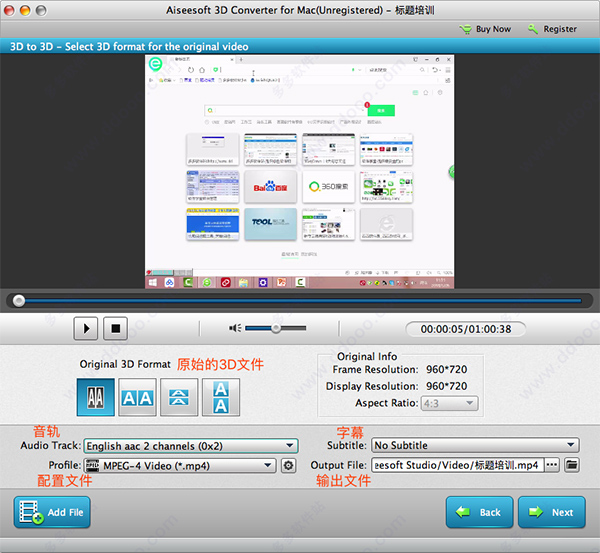This screenshot has width=600, height=553.
Task: Open profile settings gear icon
Action: coord(288,466)
